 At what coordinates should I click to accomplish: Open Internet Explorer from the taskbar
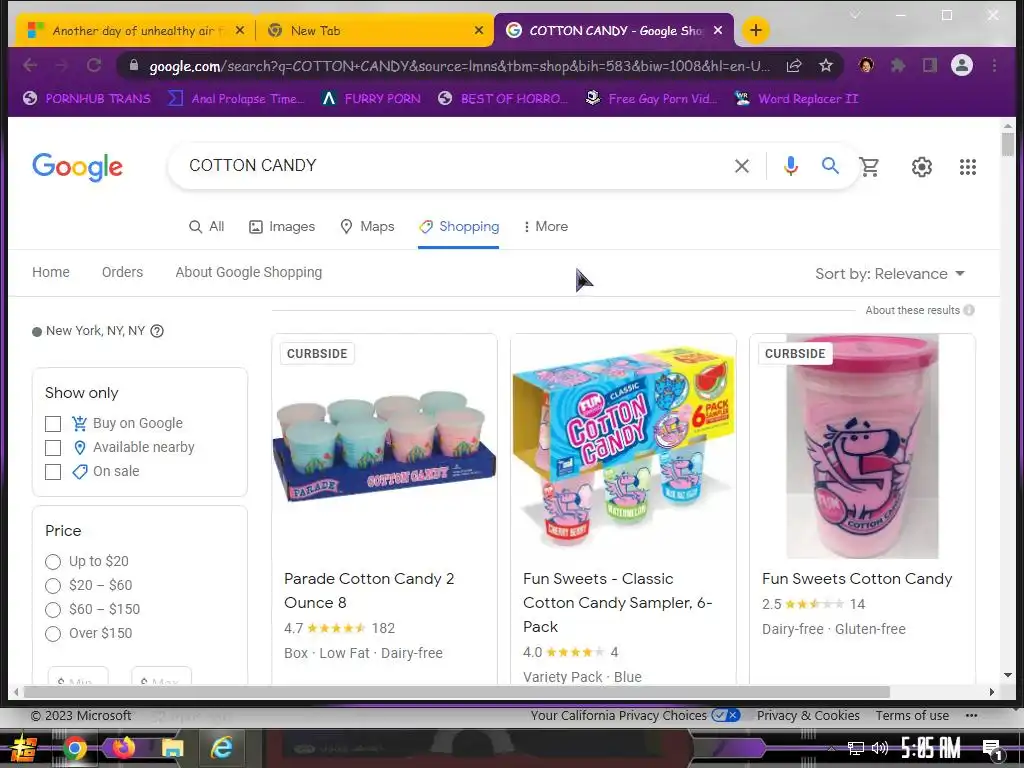(221, 748)
